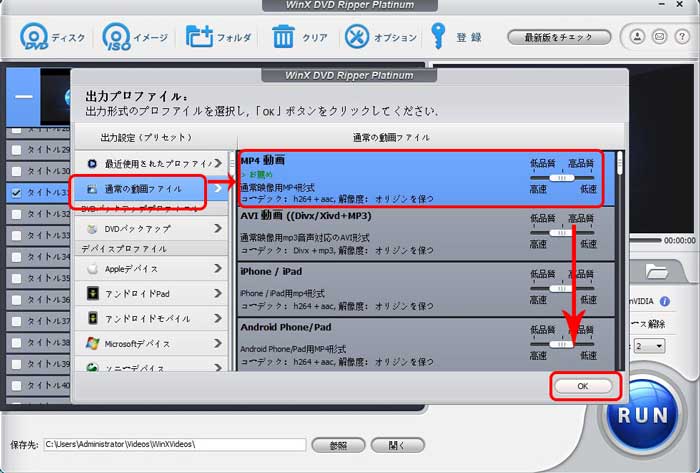Check the タイトル29 checkbox
Image resolution: width=700 pixels, height=473 pixels.
point(17,149)
